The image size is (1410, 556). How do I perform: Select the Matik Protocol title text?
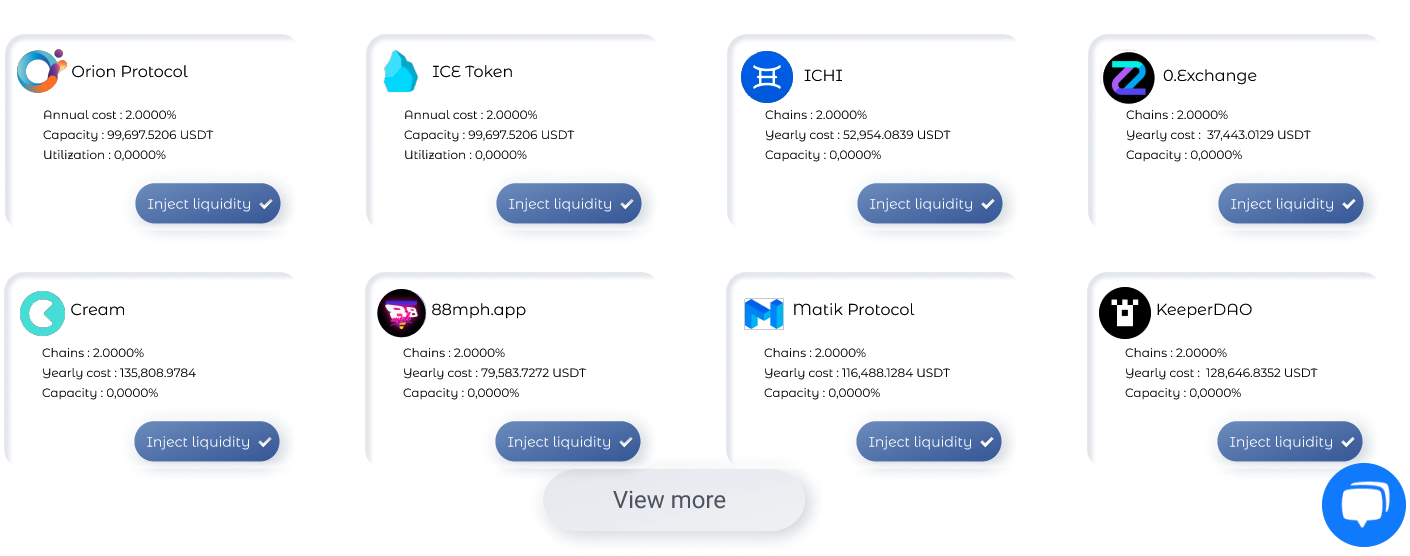point(854,310)
